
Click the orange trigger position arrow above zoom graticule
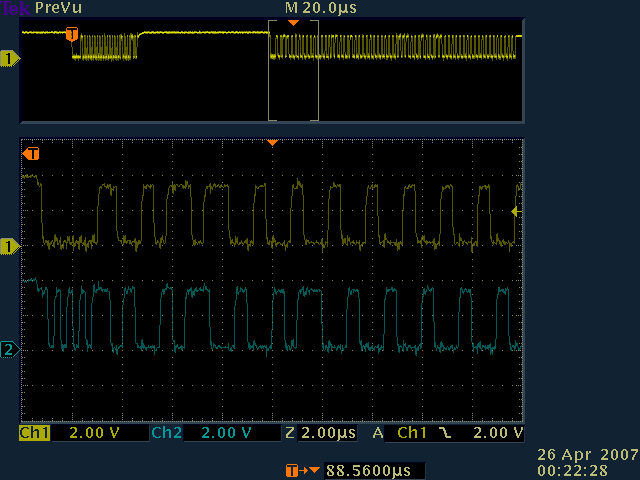[x=272, y=142]
